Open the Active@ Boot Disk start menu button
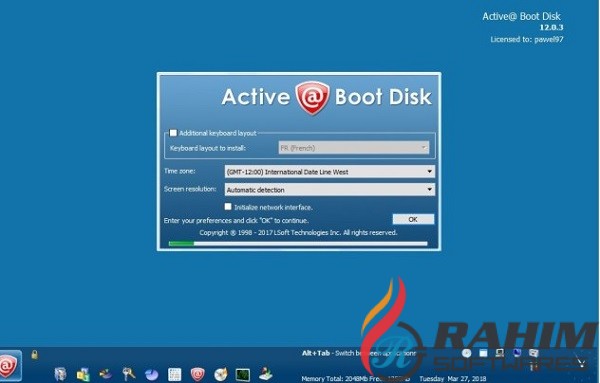The image size is (600, 383). tap(10, 366)
